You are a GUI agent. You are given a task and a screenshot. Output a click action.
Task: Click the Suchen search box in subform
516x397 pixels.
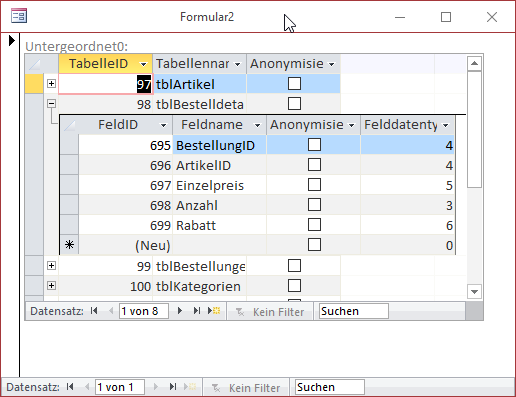(353, 311)
